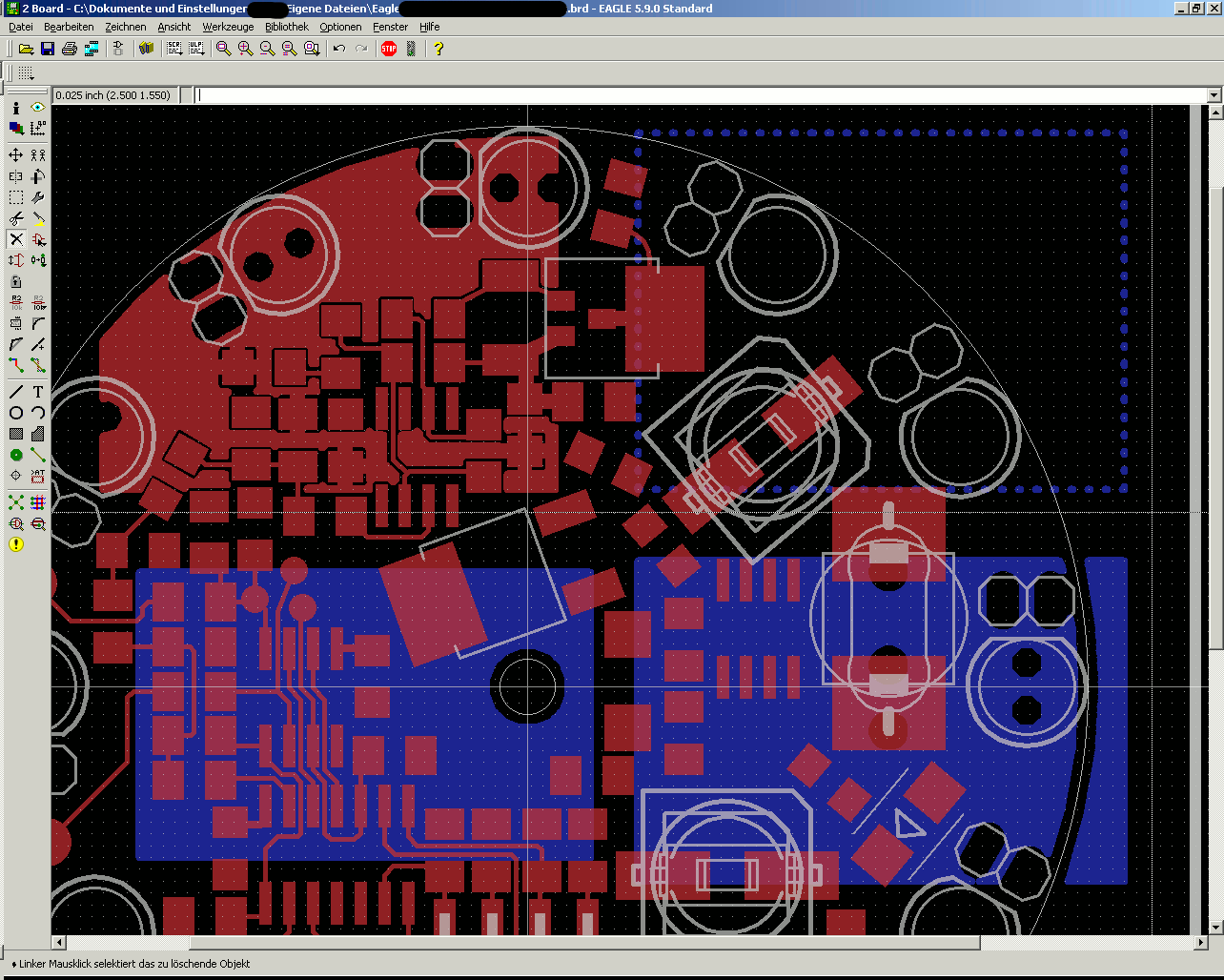1224x980 pixels.
Task: Expand the command line history dropdown
Action: [1214, 95]
